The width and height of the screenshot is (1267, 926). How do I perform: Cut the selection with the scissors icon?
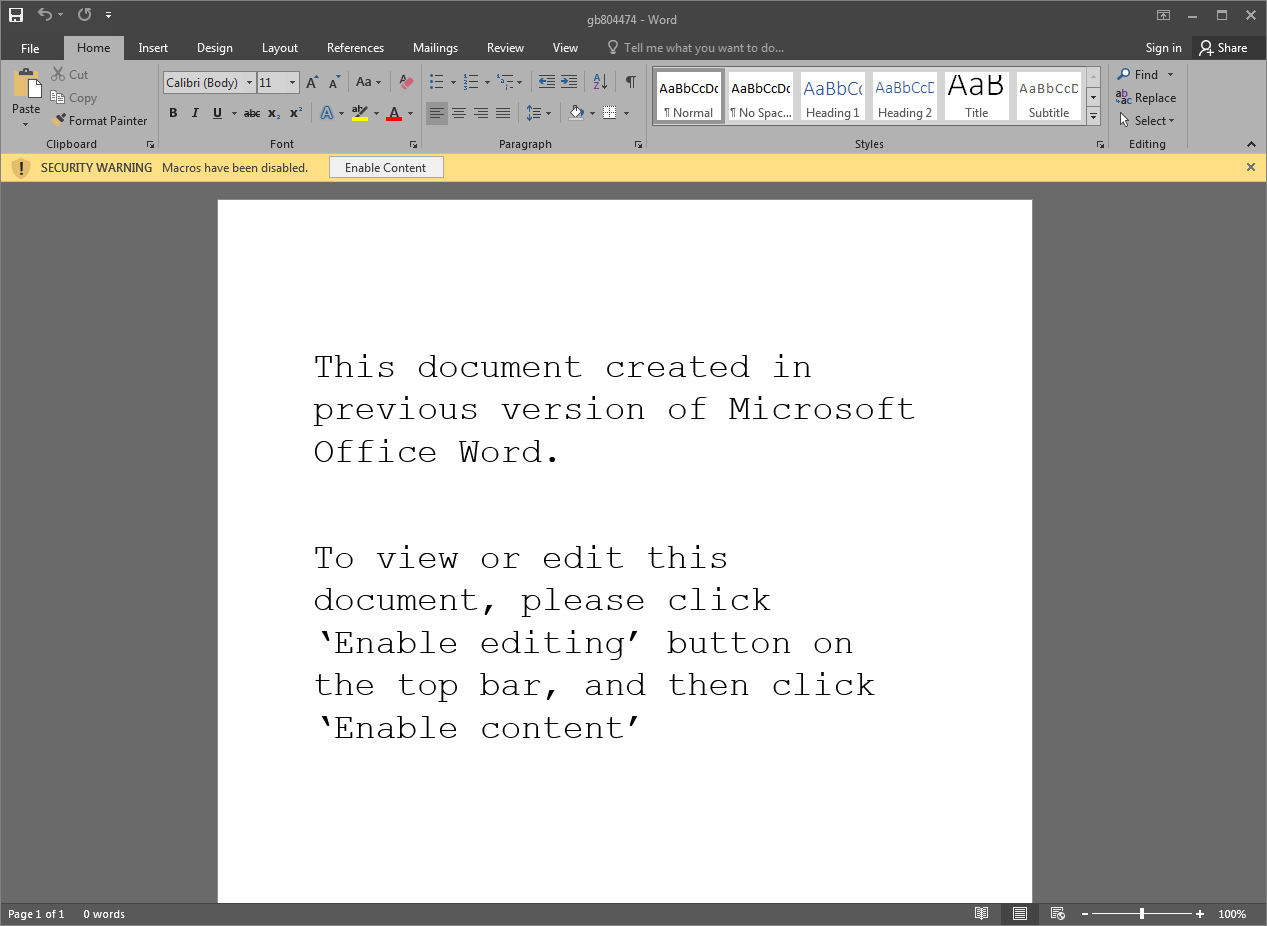click(58, 75)
